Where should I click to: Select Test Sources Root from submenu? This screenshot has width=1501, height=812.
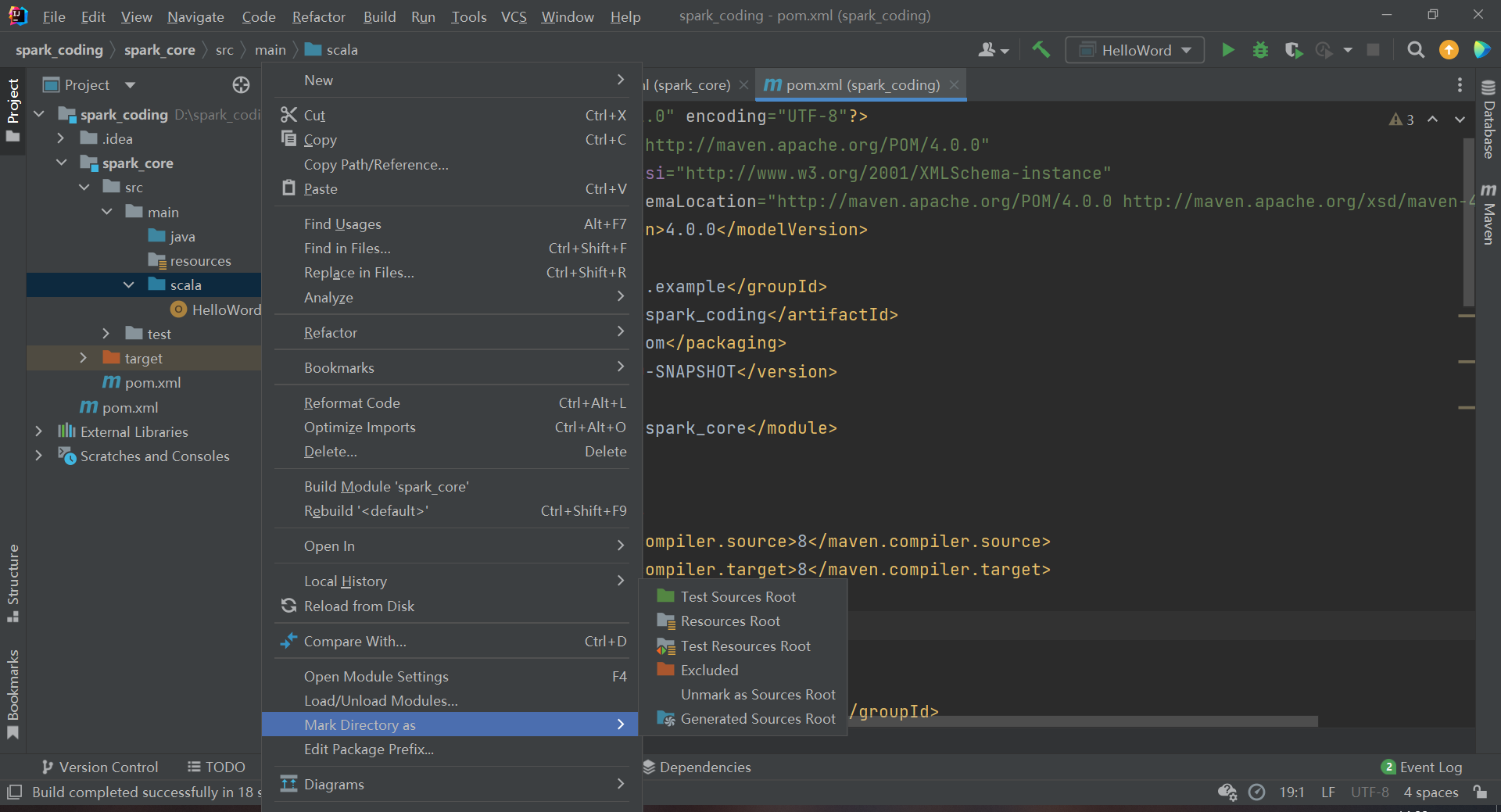pyautogui.click(x=737, y=596)
